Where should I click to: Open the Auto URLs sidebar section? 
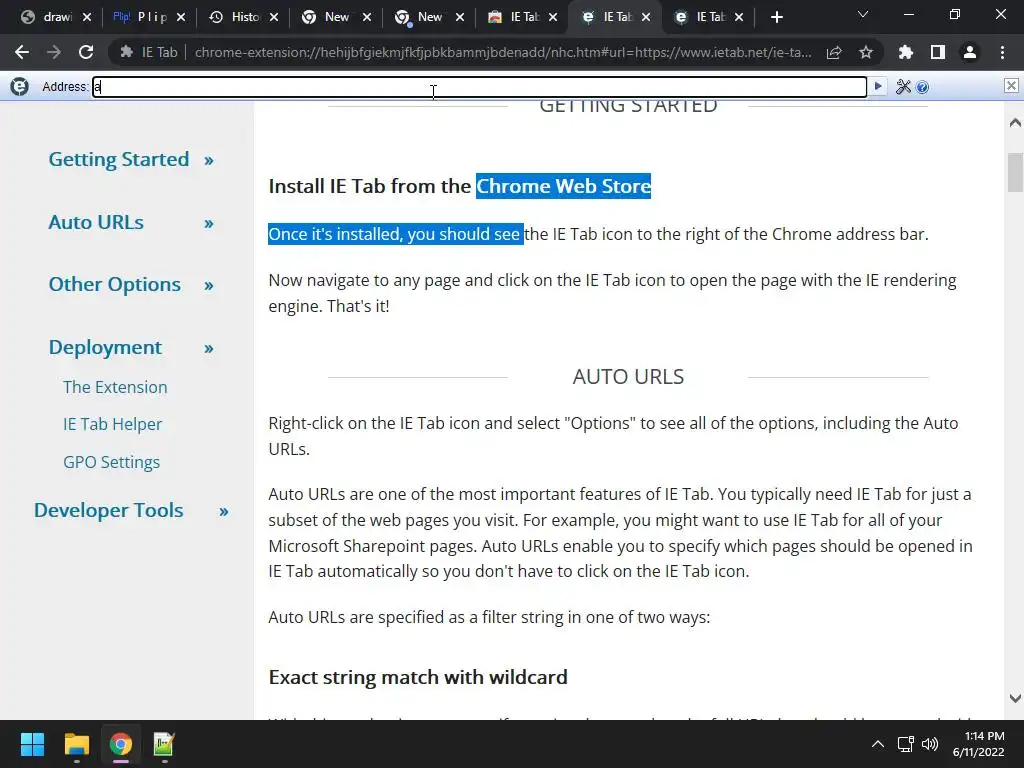[x=96, y=222]
